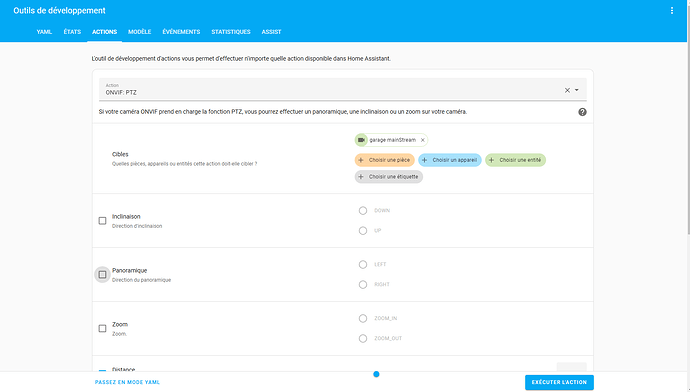Remove the garage mainStream target chip
690x392 pixels.
tap(422, 140)
